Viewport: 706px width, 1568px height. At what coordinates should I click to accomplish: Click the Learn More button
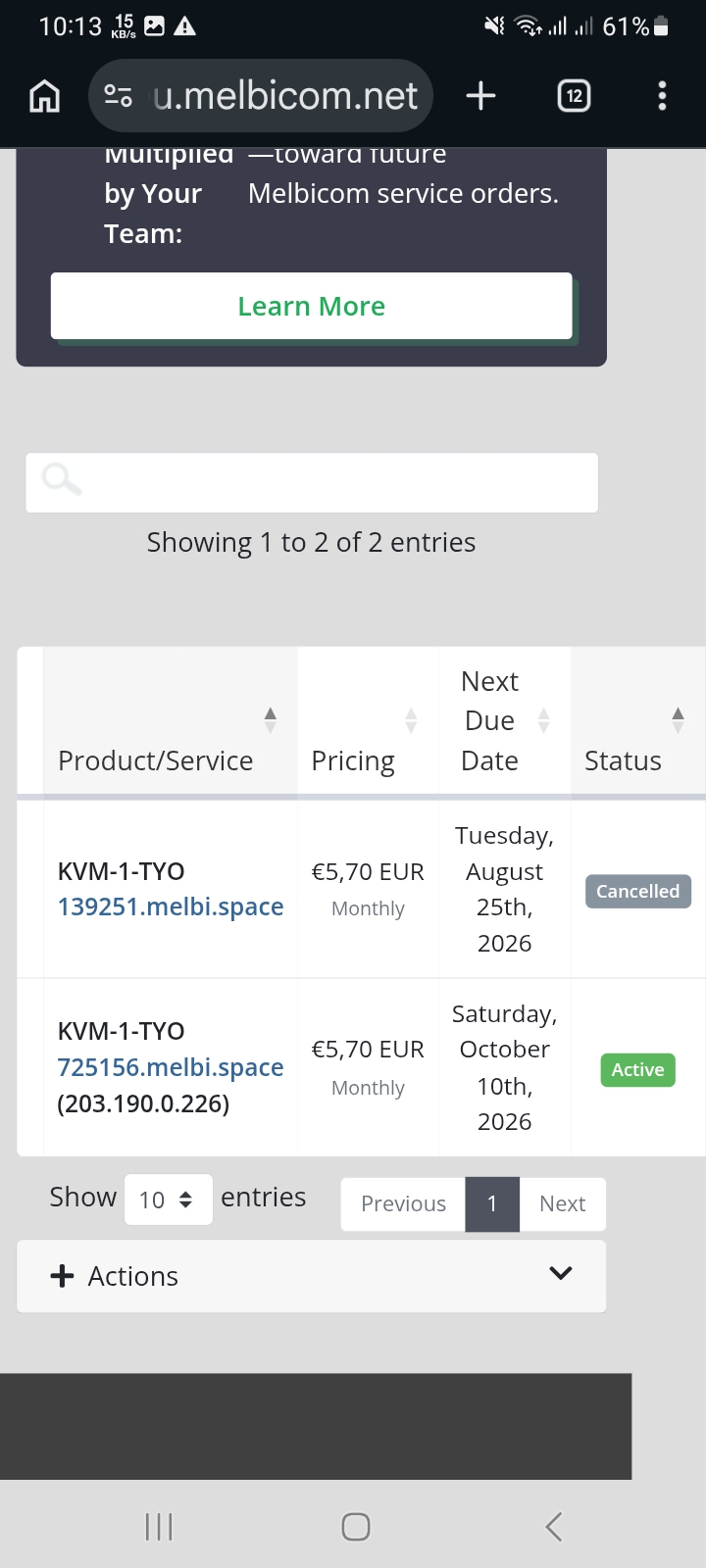pyautogui.click(x=311, y=306)
